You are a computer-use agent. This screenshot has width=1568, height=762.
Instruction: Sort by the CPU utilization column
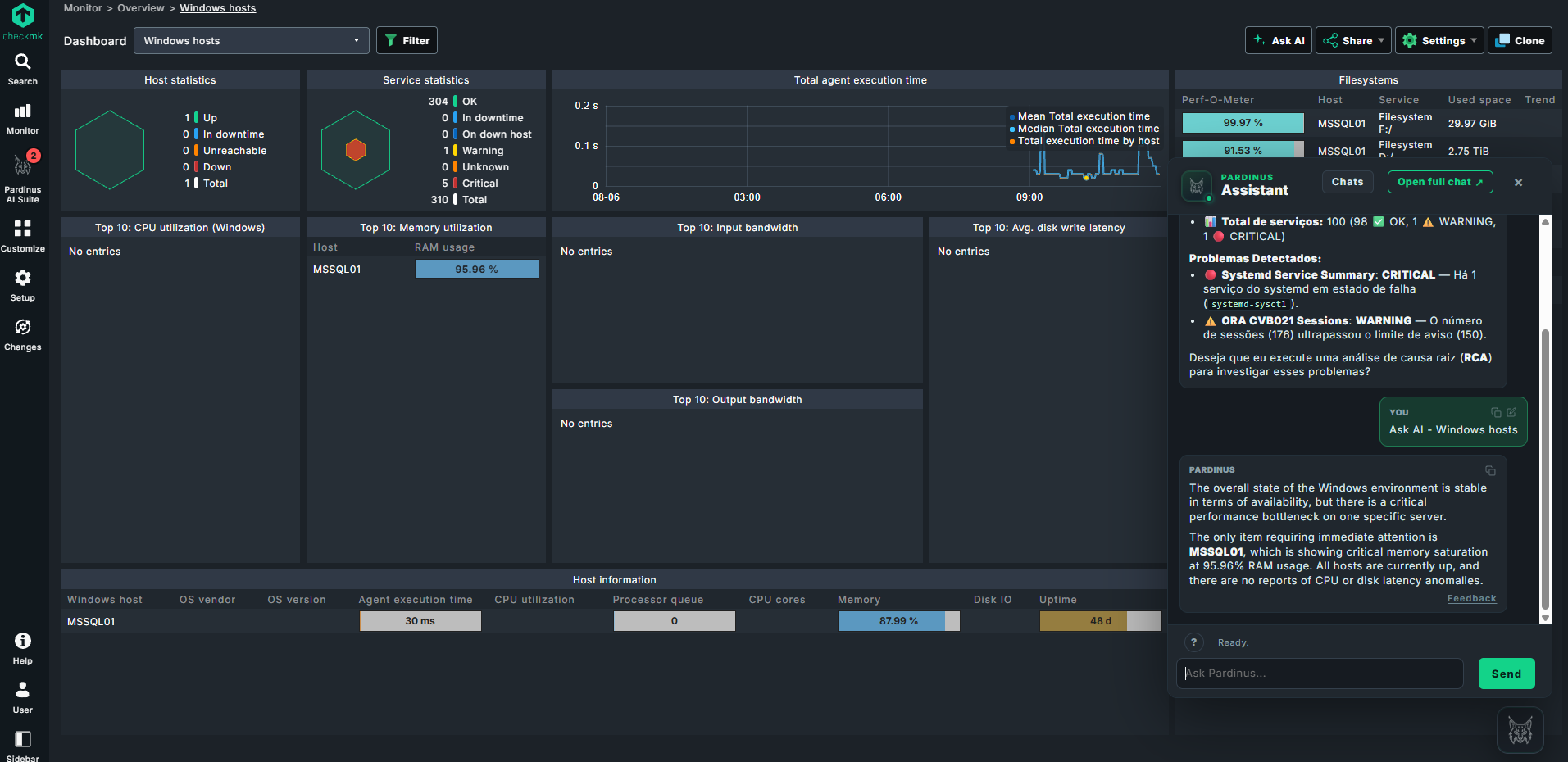pyautogui.click(x=534, y=600)
